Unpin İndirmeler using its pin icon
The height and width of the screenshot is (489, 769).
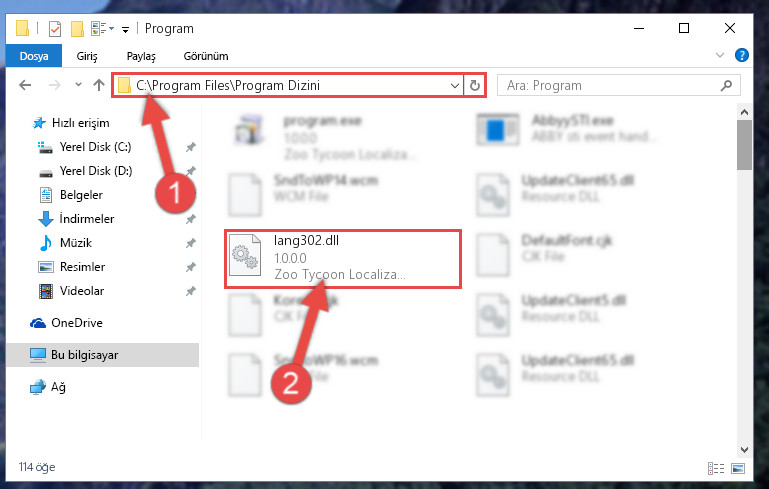190,219
